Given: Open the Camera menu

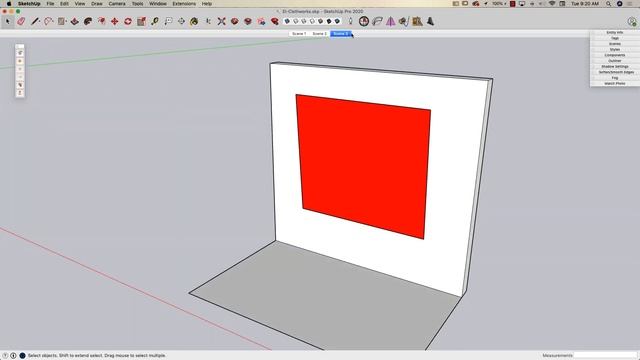Looking at the screenshot, I should coord(117,4).
